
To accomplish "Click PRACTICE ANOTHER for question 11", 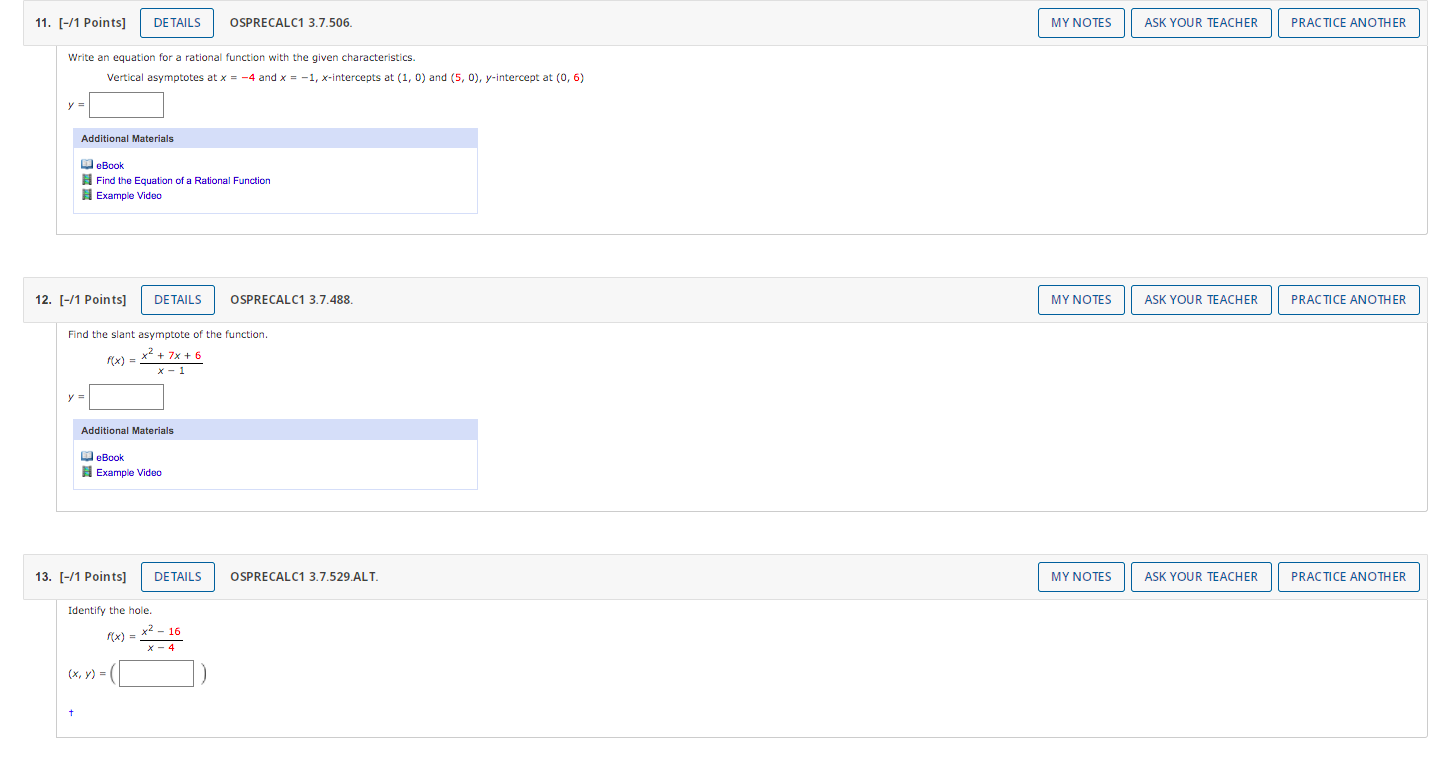I will tap(1348, 22).
